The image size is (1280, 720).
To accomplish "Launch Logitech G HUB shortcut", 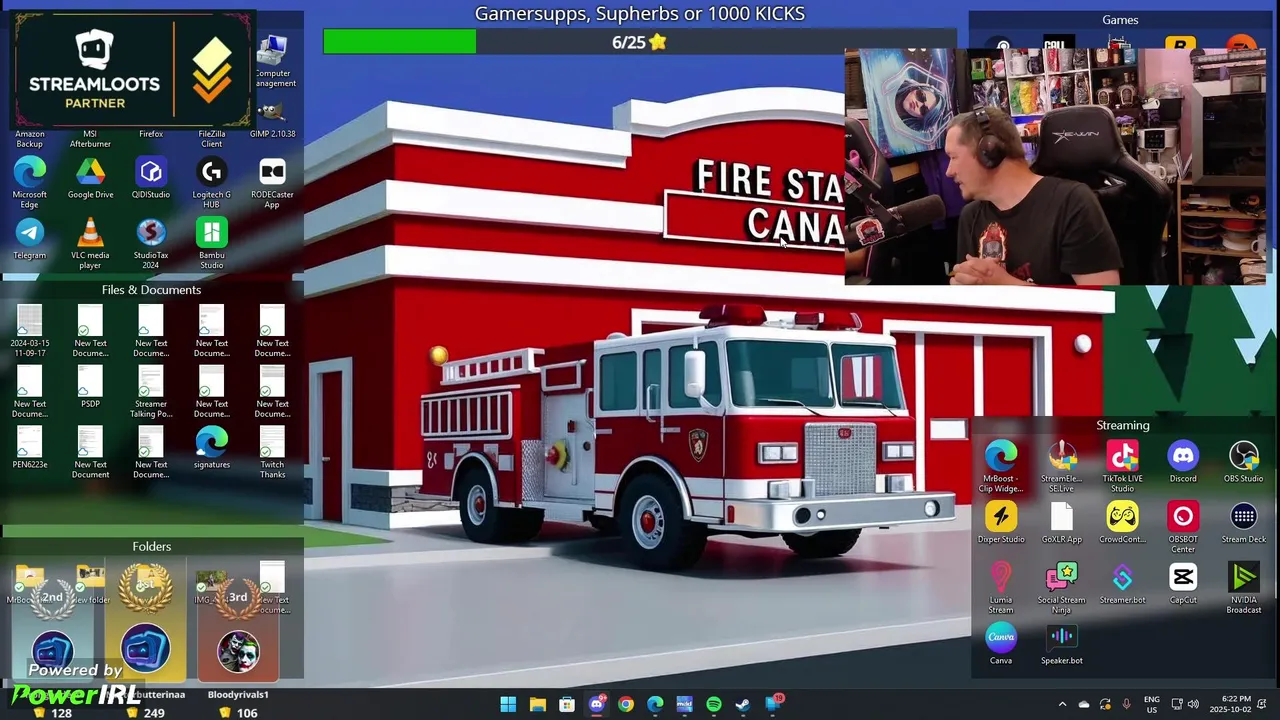I will click(211, 182).
